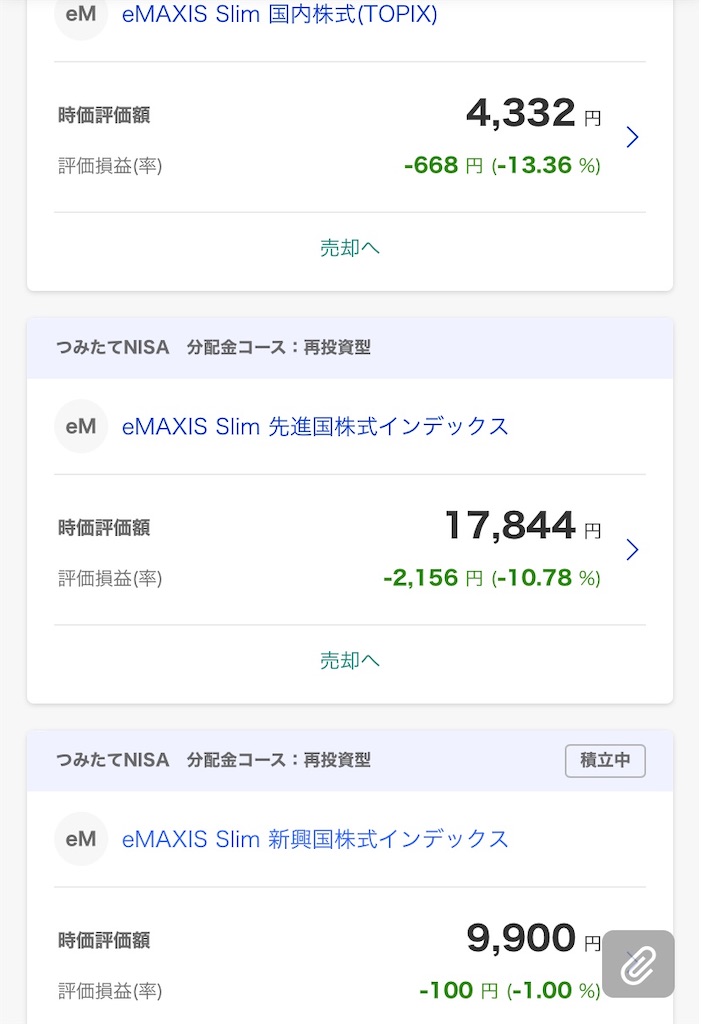Tap the eM icon beside 新興国株式インデックス
This screenshot has width=701, height=1024.
(80, 839)
